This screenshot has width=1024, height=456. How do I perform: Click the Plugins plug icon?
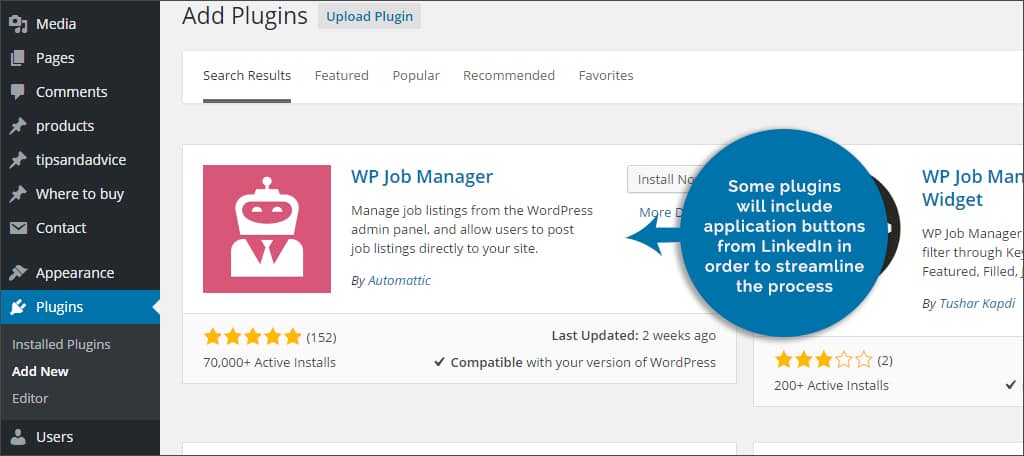18,307
